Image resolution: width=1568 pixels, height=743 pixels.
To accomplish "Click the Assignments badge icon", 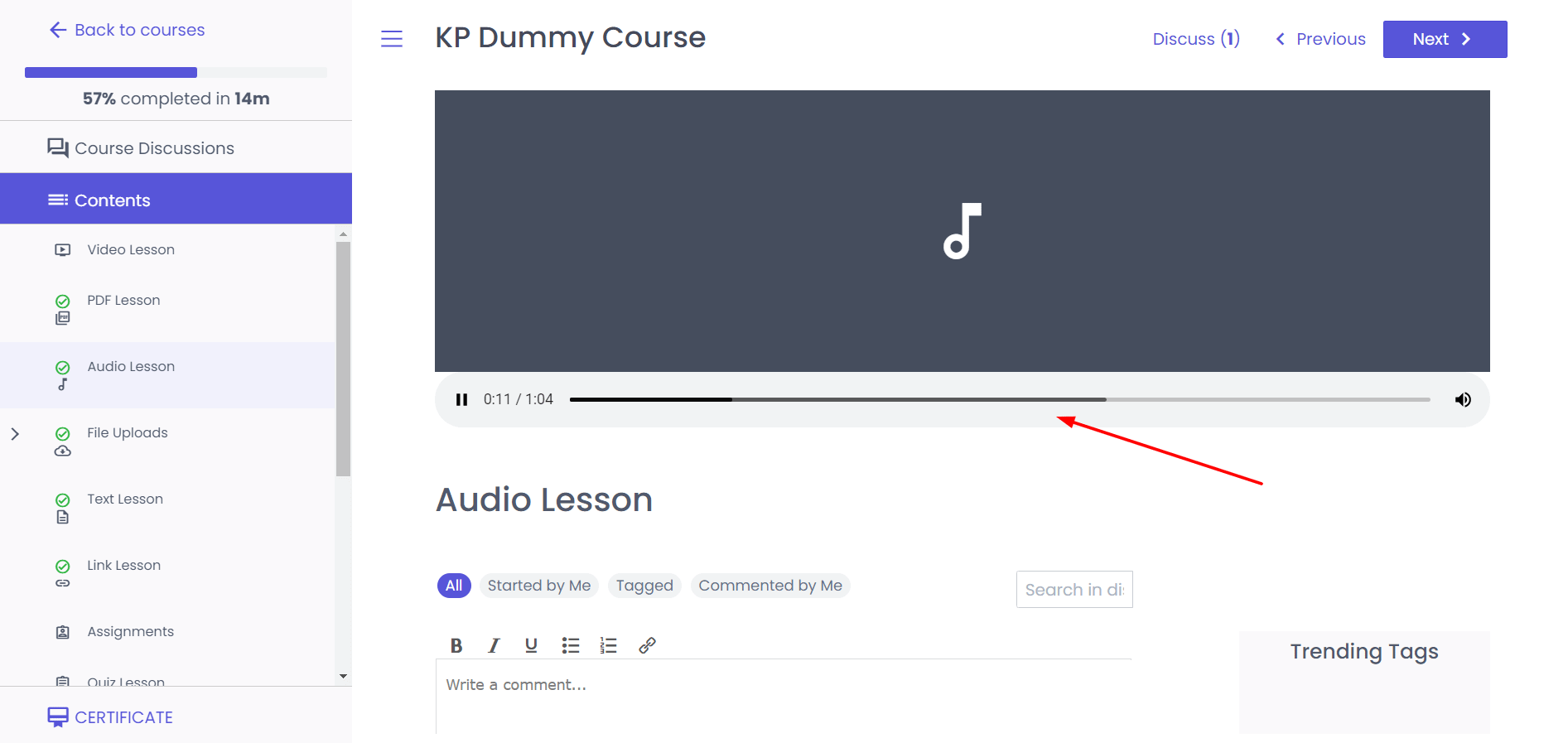I will 63,632.
